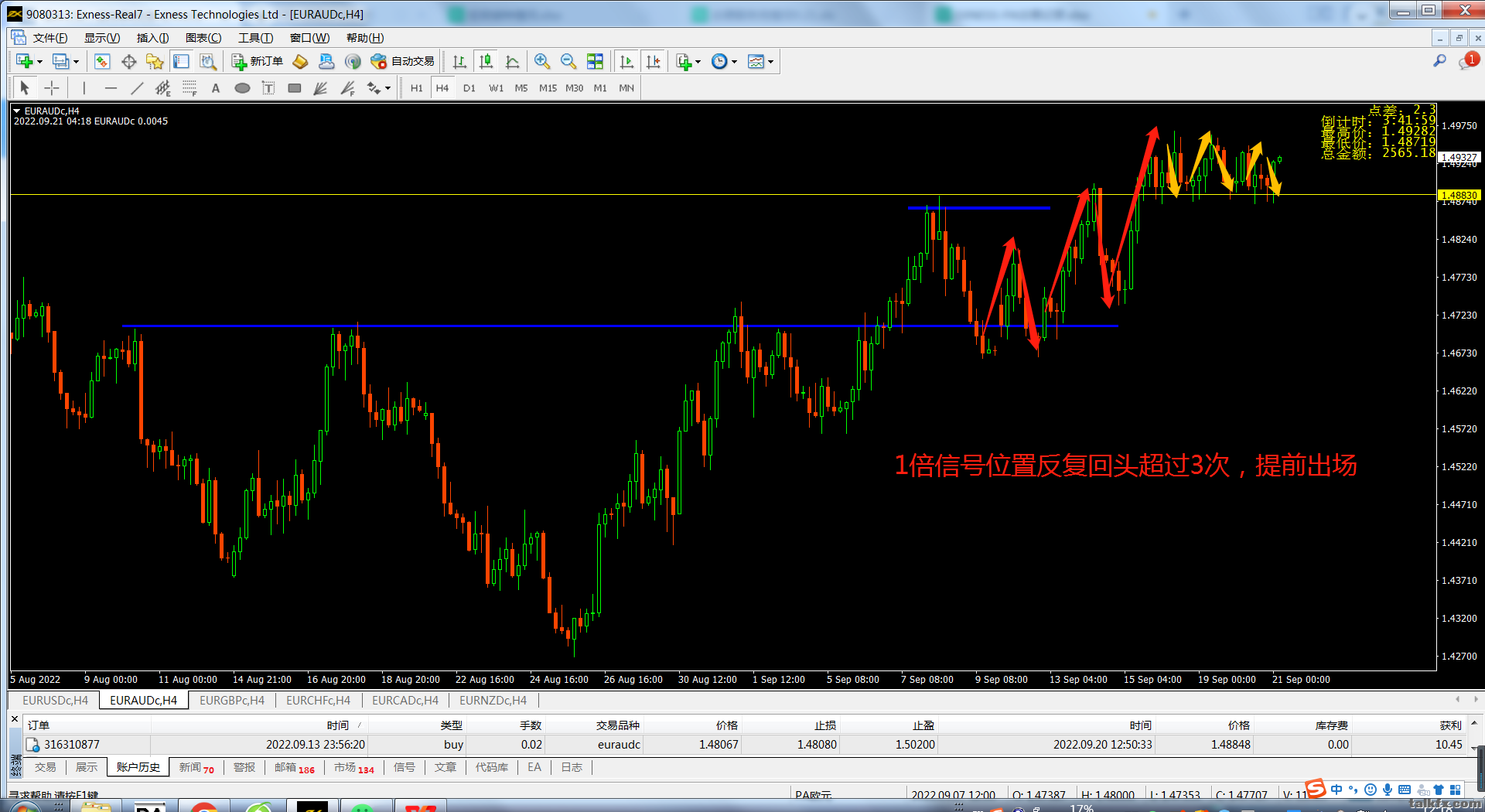
Task: Switch timeframe to M5
Action: (x=521, y=88)
